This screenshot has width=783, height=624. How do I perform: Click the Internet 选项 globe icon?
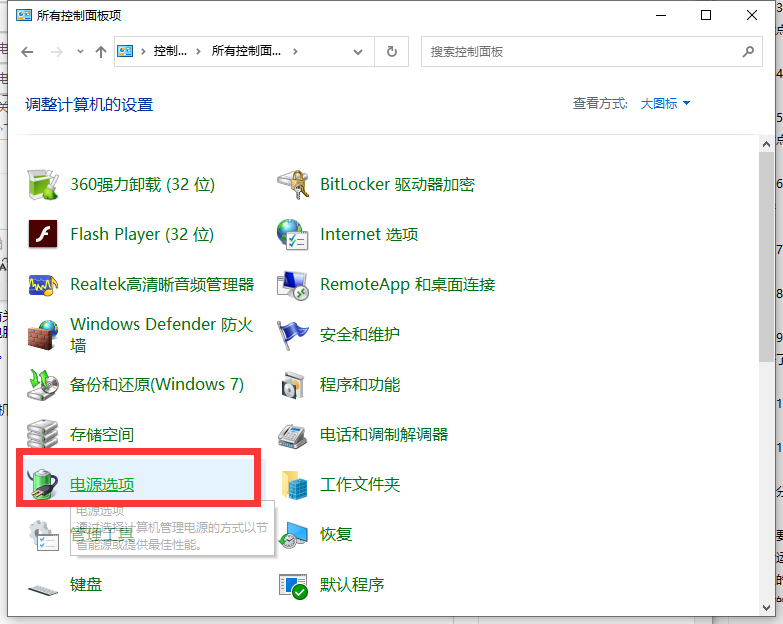click(293, 235)
